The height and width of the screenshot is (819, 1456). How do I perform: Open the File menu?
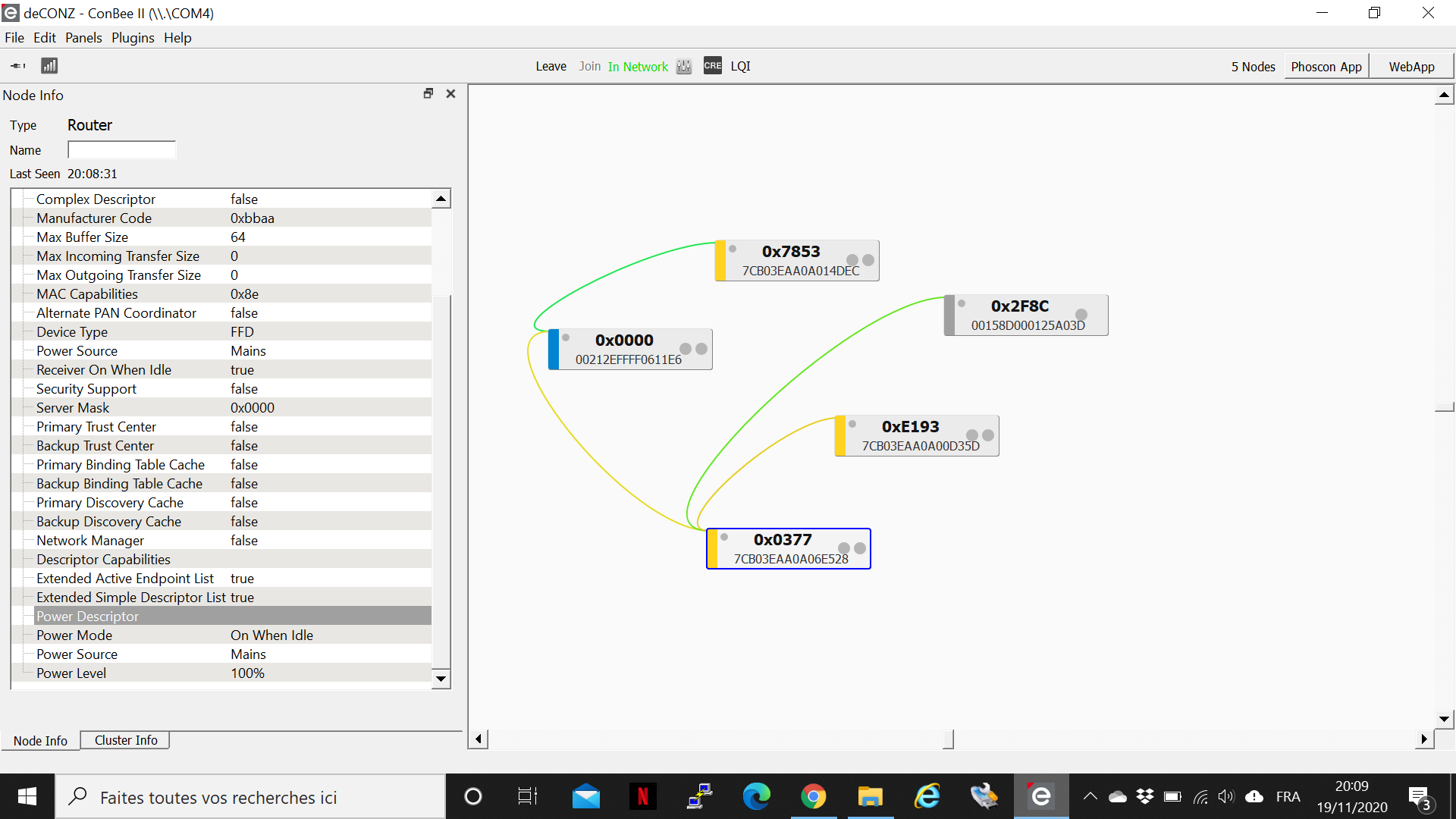coord(14,38)
